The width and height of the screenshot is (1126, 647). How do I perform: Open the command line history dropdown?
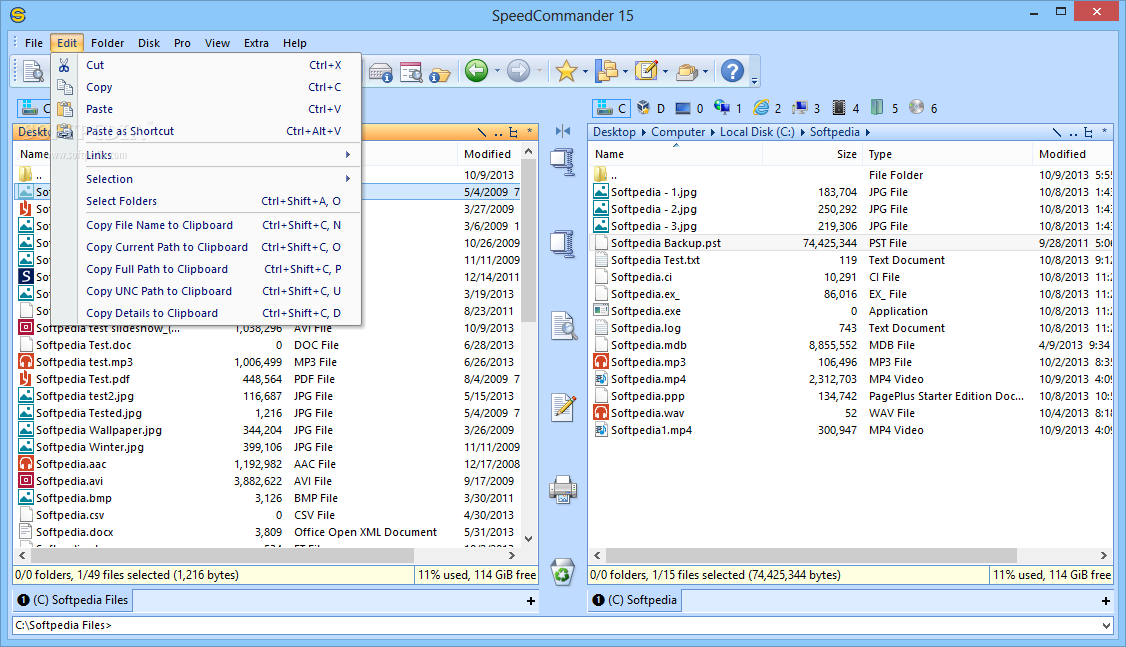(x=1106, y=625)
